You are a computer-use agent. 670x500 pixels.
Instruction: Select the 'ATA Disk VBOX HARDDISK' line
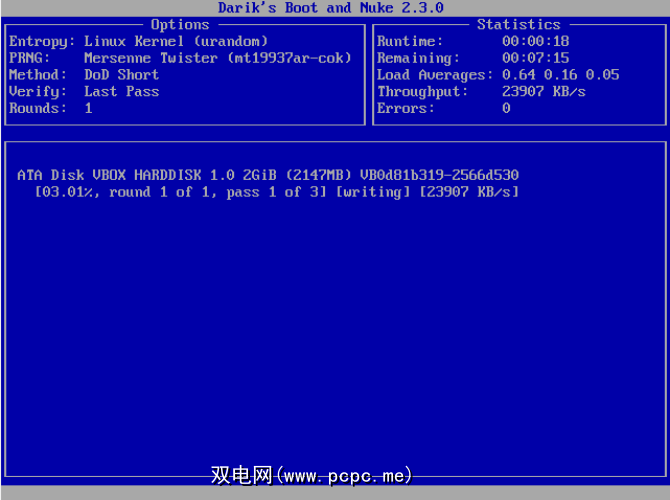click(x=268, y=175)
